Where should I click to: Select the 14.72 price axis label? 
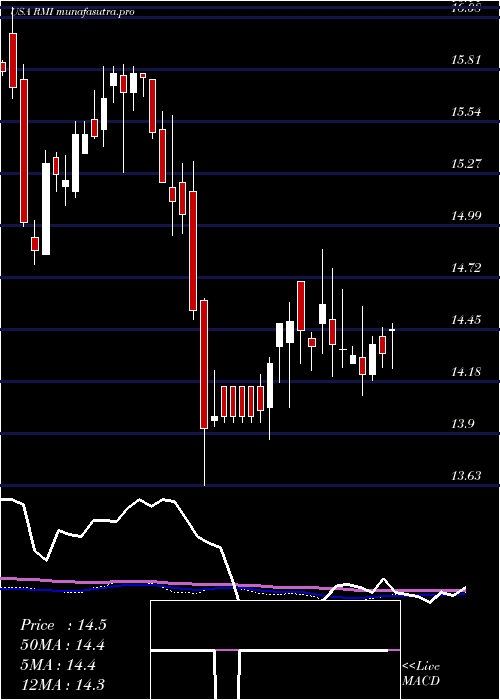click(x=466, y=268)
